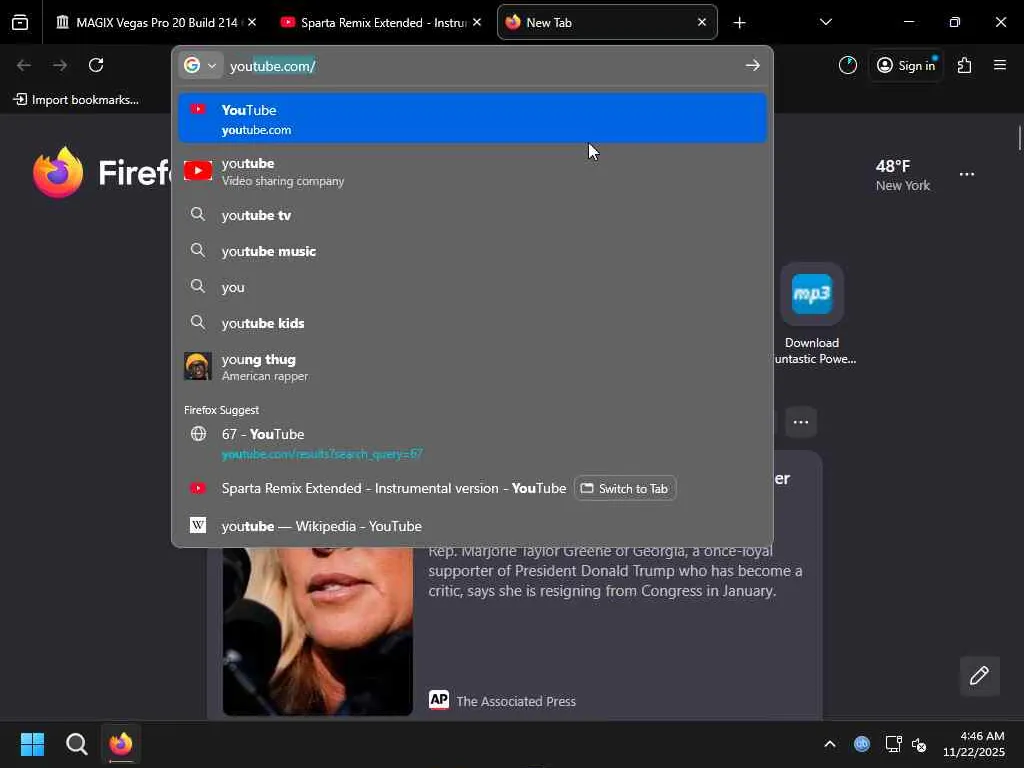The width and height of the screenshot is (1024, 768).
Task: Close the New Tab tab
Action: tap(702, 22)
